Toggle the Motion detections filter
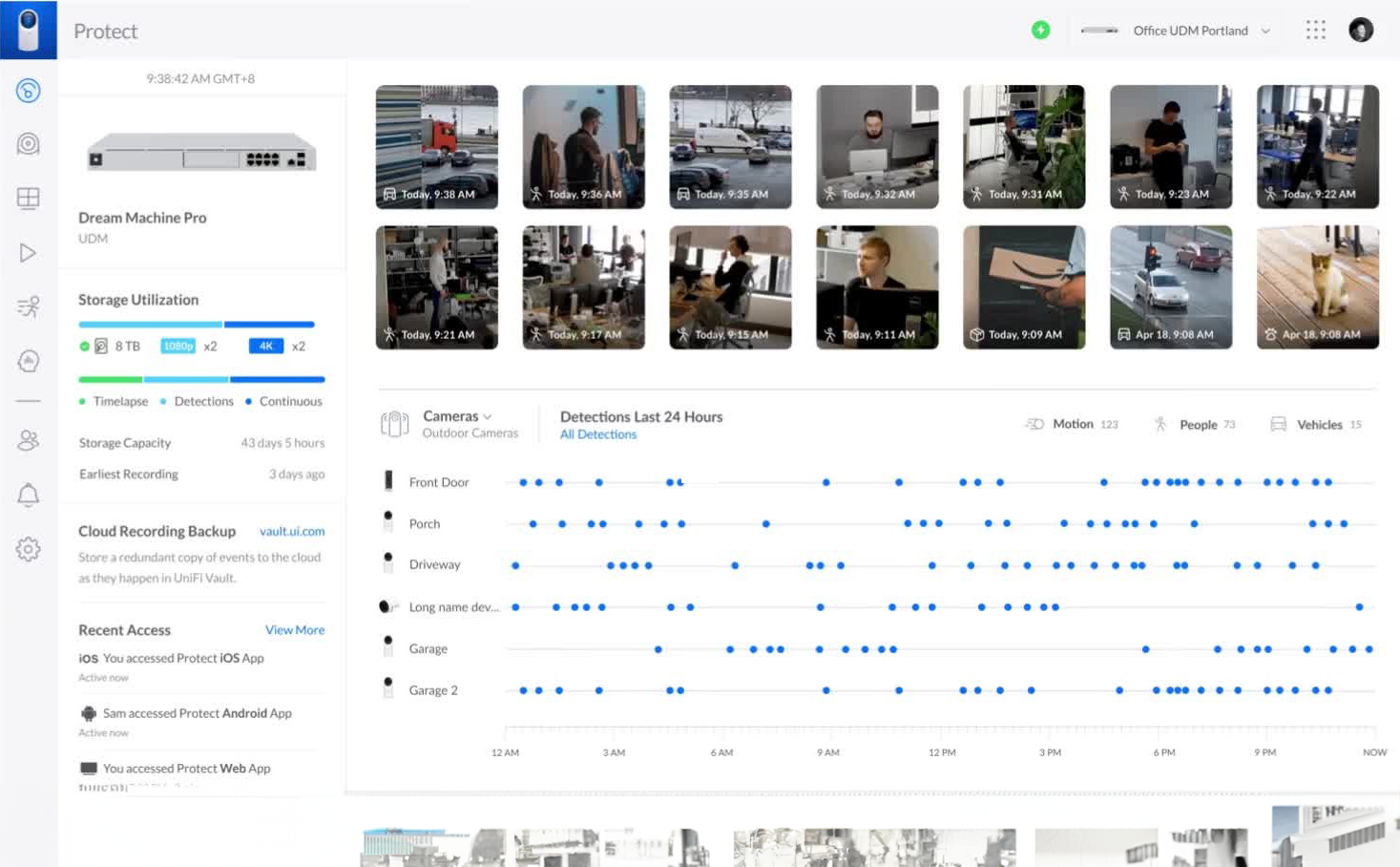This screenshot has height=867, width=1400. click(x=1071, y=424)
